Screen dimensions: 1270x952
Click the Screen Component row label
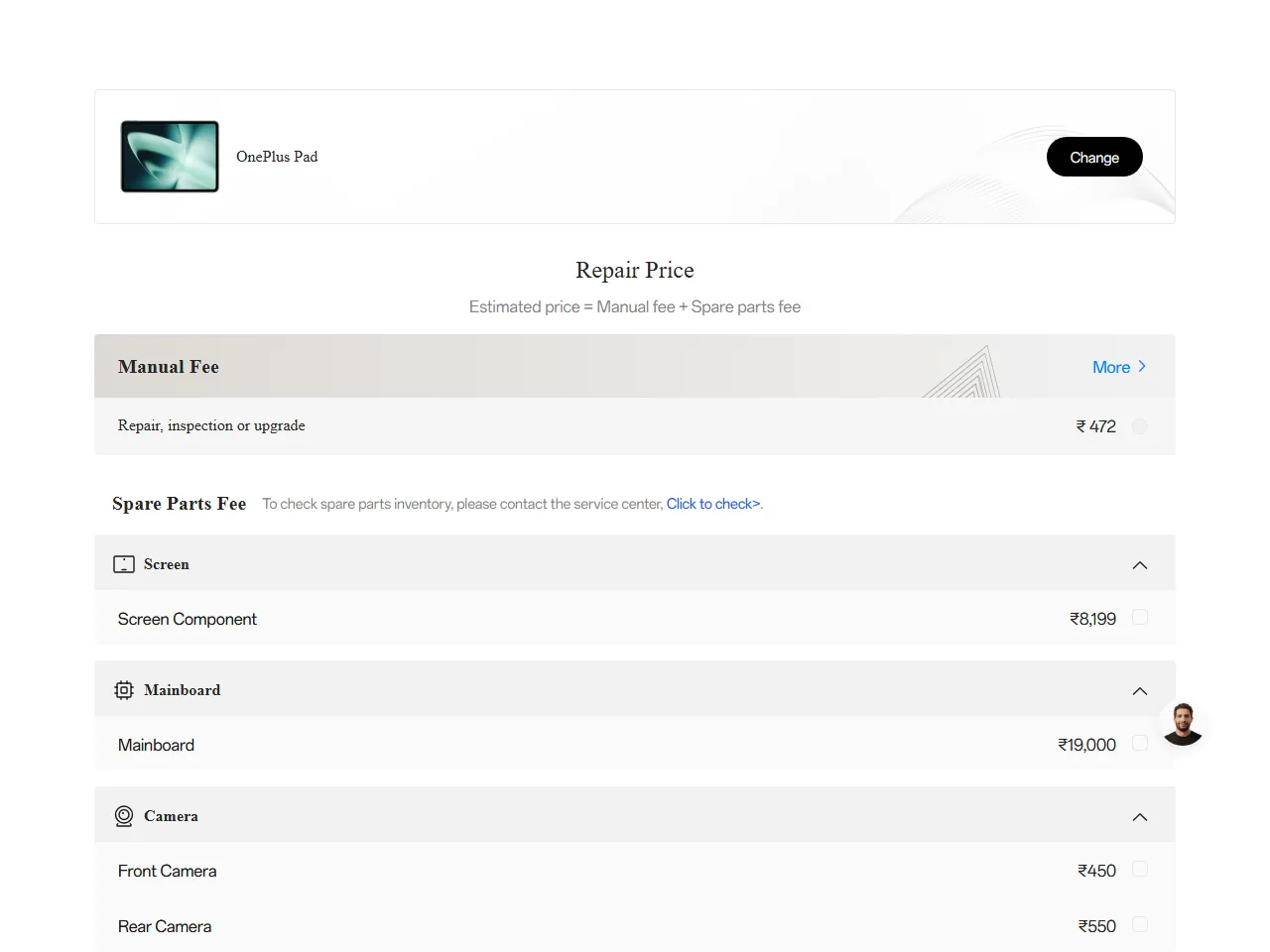point(188,619)
